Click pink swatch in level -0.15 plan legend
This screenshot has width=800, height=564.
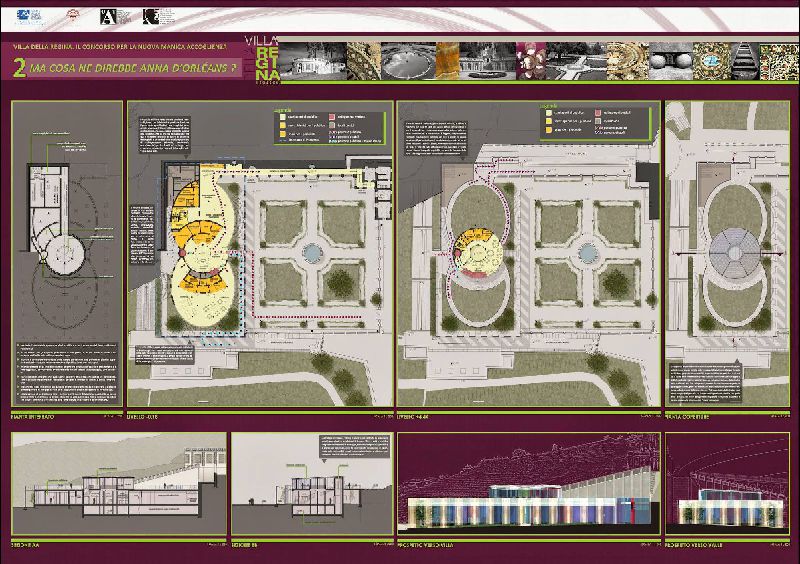coord(332,117)
